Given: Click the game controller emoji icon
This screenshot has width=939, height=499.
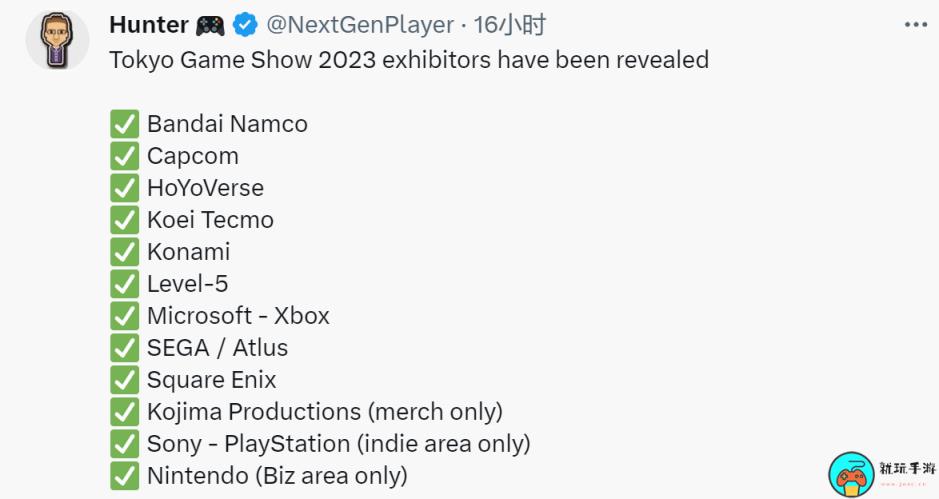Looking at the screenshot, I should (210, 26).
